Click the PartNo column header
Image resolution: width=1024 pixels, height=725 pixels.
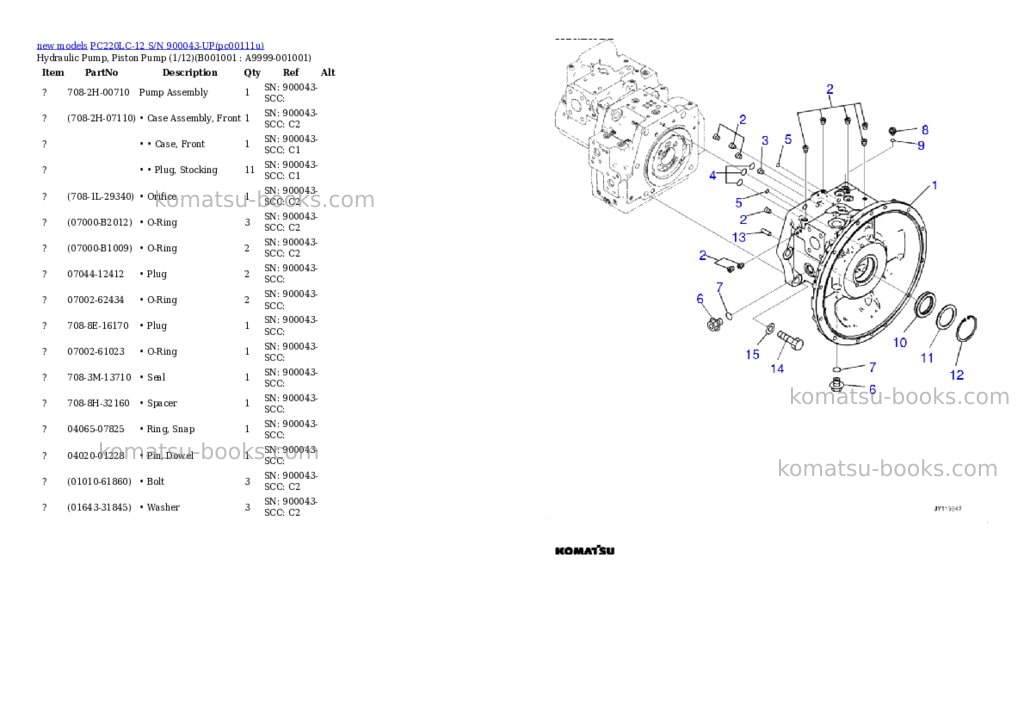pyautogui.click(x=101, y=72)
